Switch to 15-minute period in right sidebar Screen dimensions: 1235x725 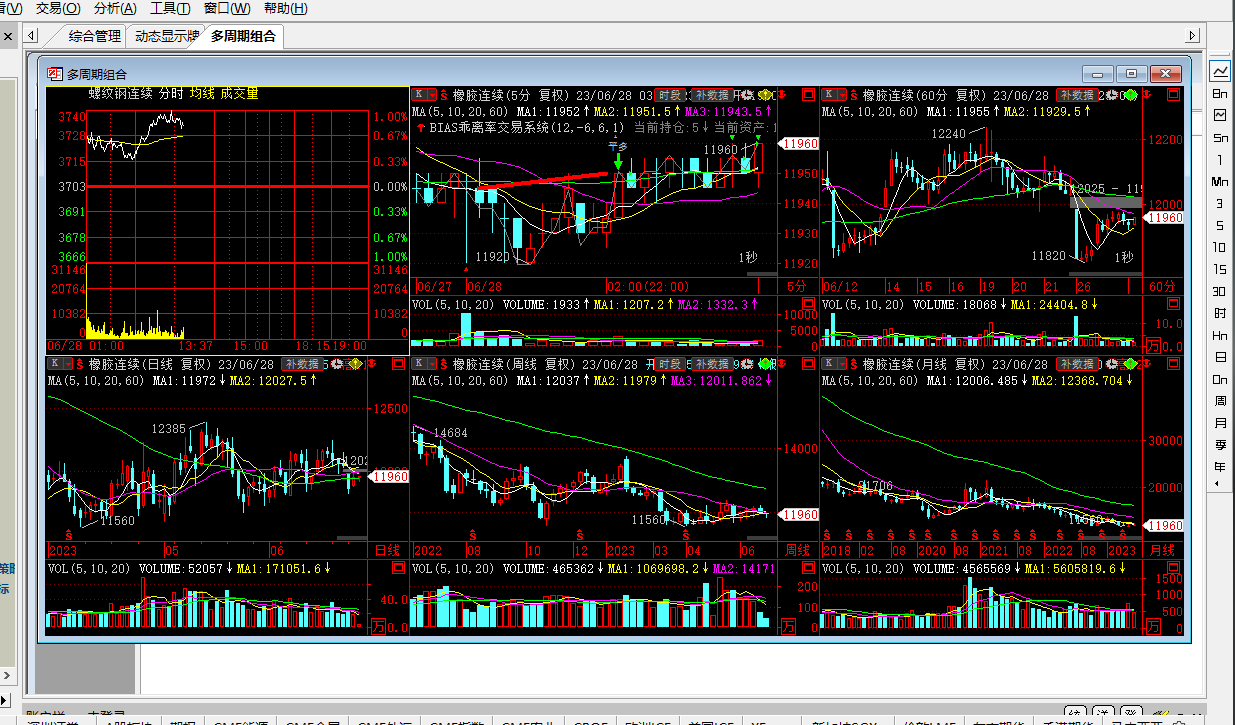coord(1220,269)
